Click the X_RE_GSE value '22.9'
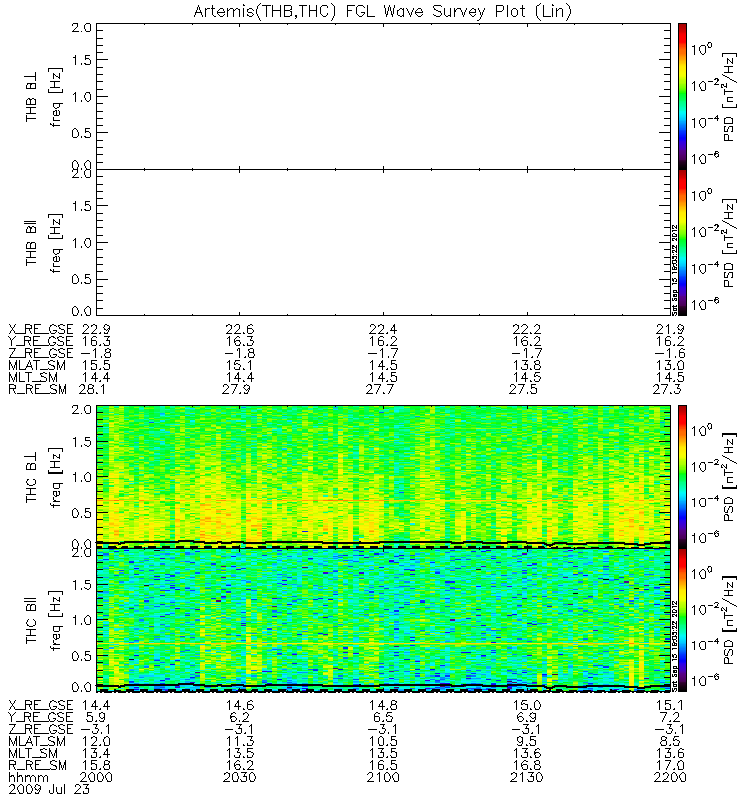This screenshot has height=800, width=750. [x=96, y=329]
